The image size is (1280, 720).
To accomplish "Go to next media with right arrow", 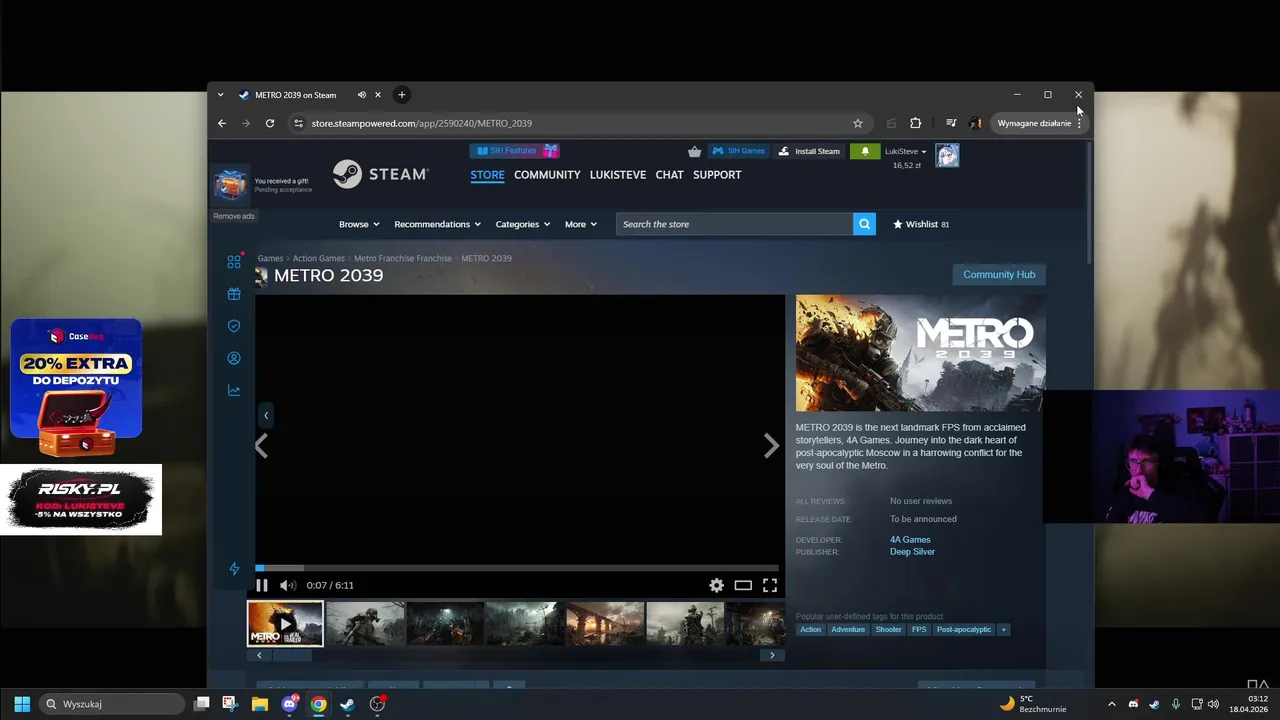I will pyautogui.click(x=771, y=446).
